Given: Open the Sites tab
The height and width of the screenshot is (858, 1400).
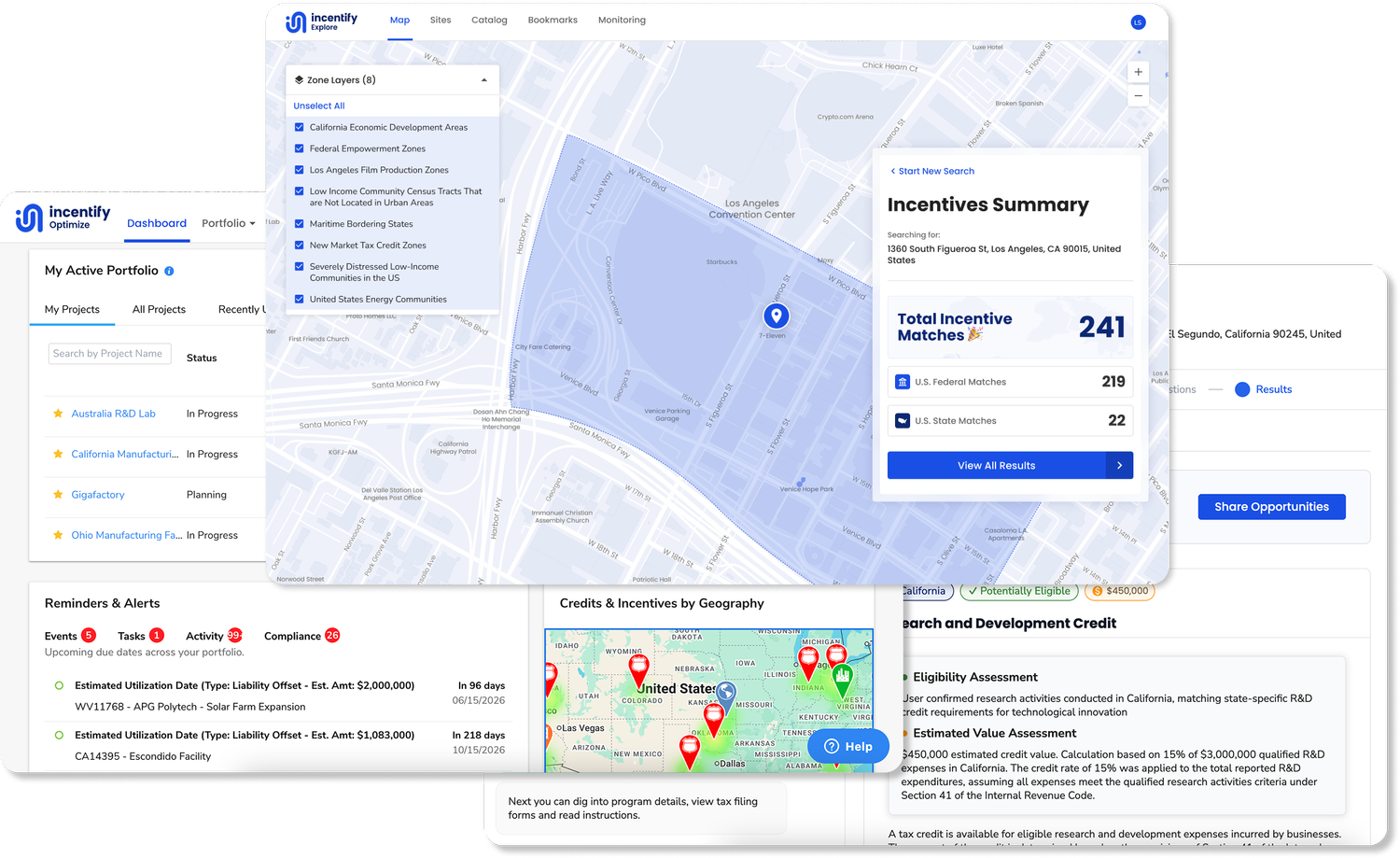Looking at the screenshot, I should 441,20.
